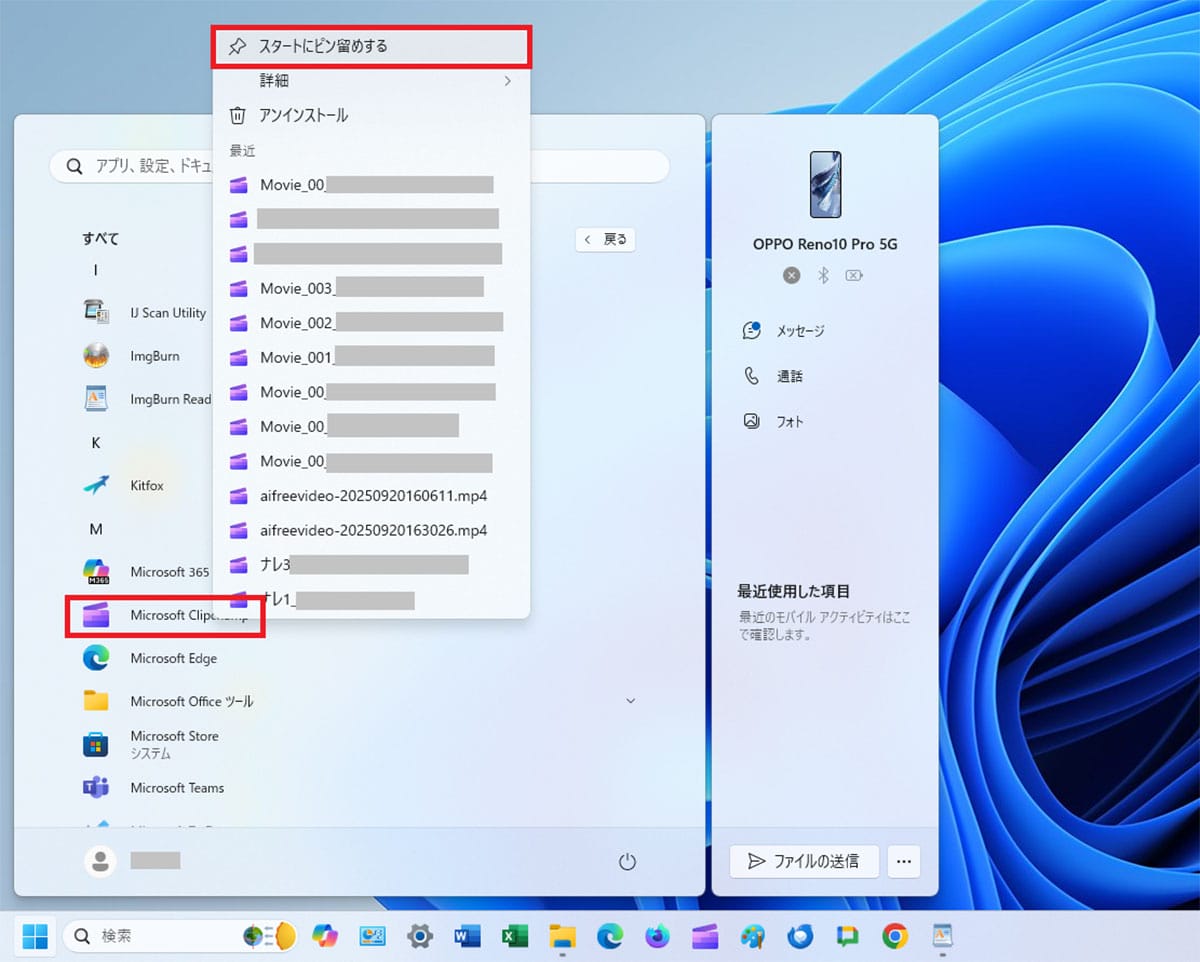1200x962 pixels.
Task: Click the phone disconnected status icon
Action: (x=792, y=275)
